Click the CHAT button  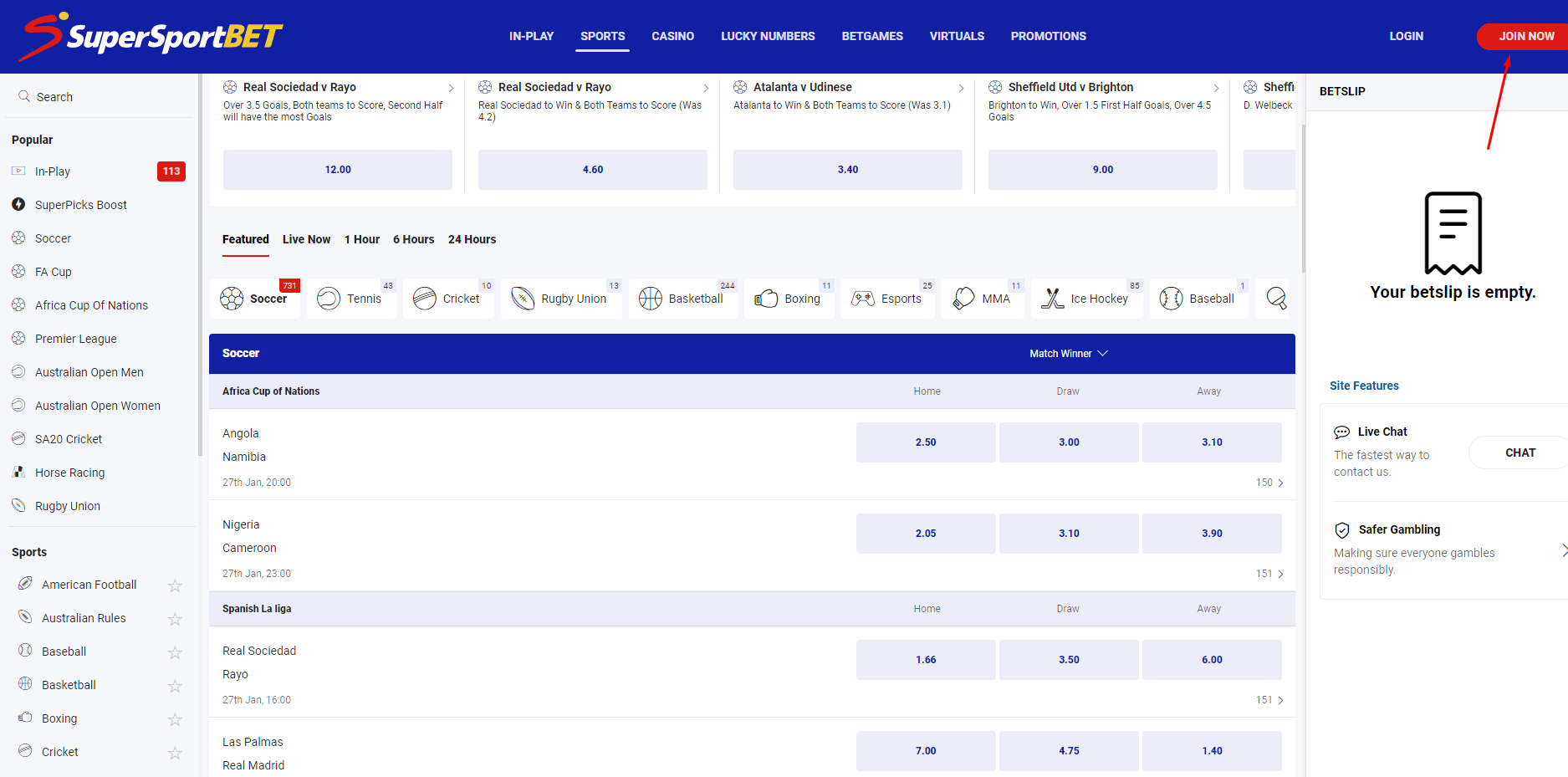(x=1519, y=452)
